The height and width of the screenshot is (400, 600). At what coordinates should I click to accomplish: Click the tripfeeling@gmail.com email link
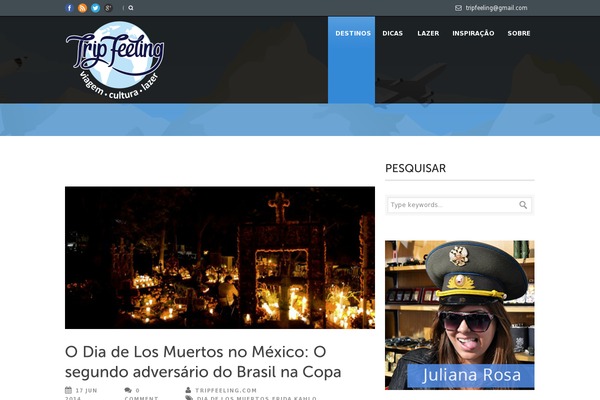tap(496, 8)
